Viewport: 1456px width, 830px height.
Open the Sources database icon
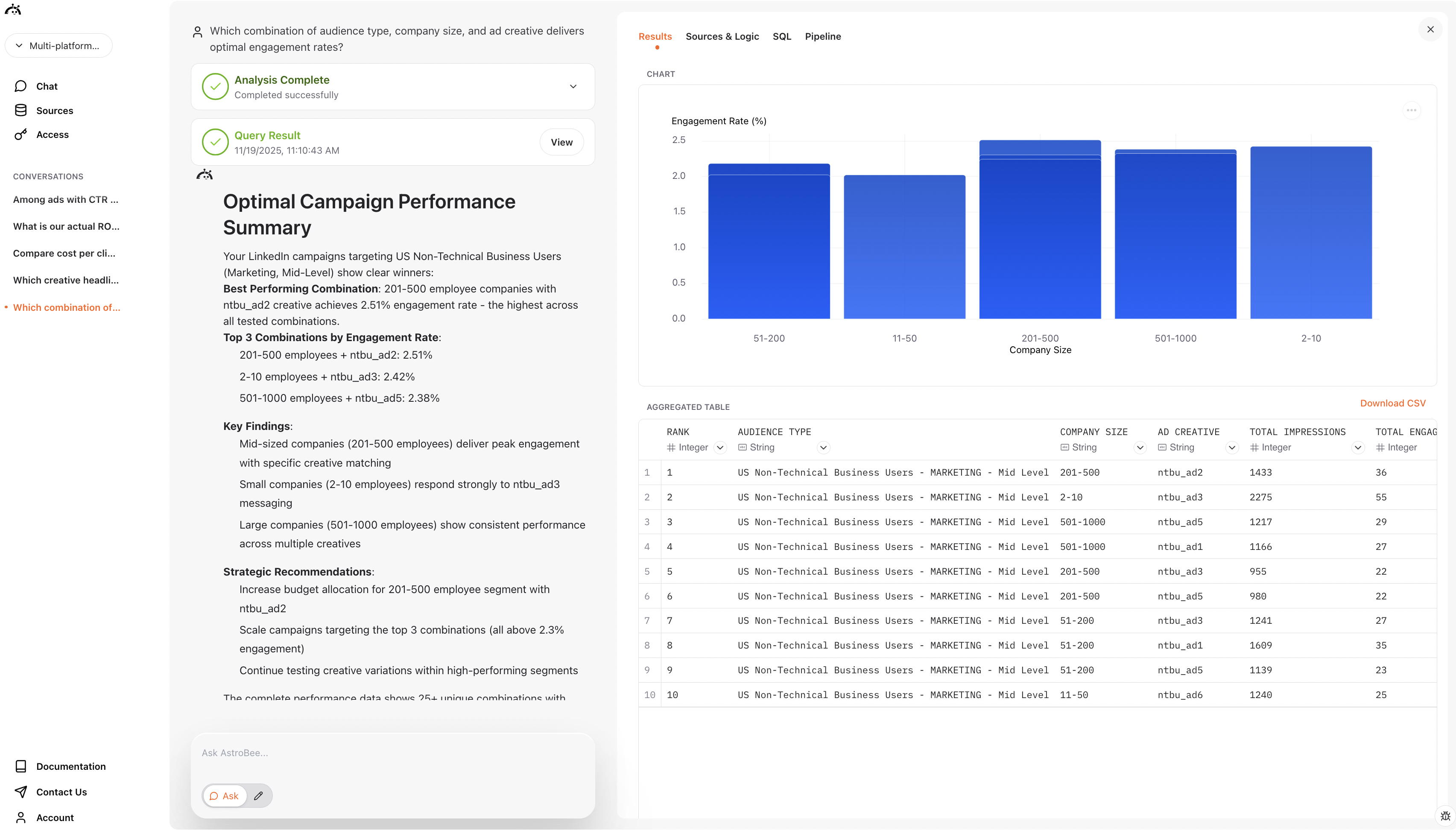[x=20, y=110]
